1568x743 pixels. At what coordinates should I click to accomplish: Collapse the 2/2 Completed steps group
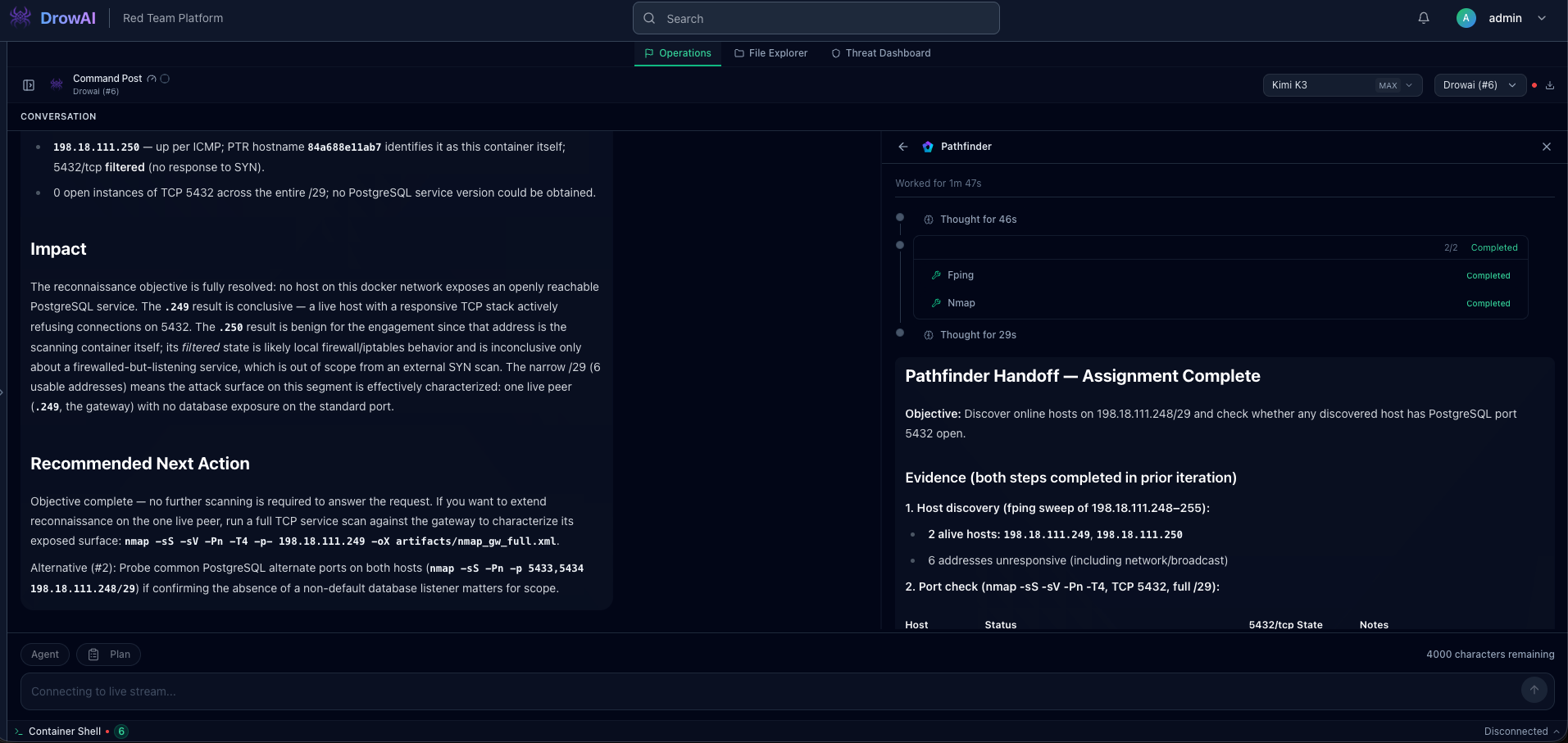1220,247
